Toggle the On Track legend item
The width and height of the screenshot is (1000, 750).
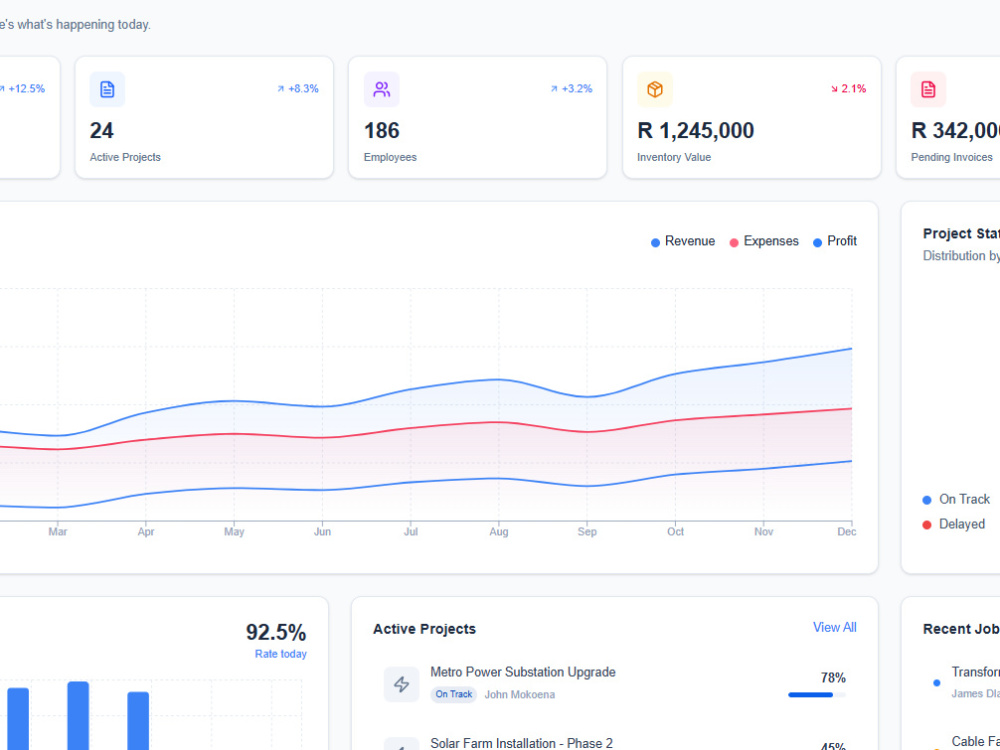[x=956, y=499]
